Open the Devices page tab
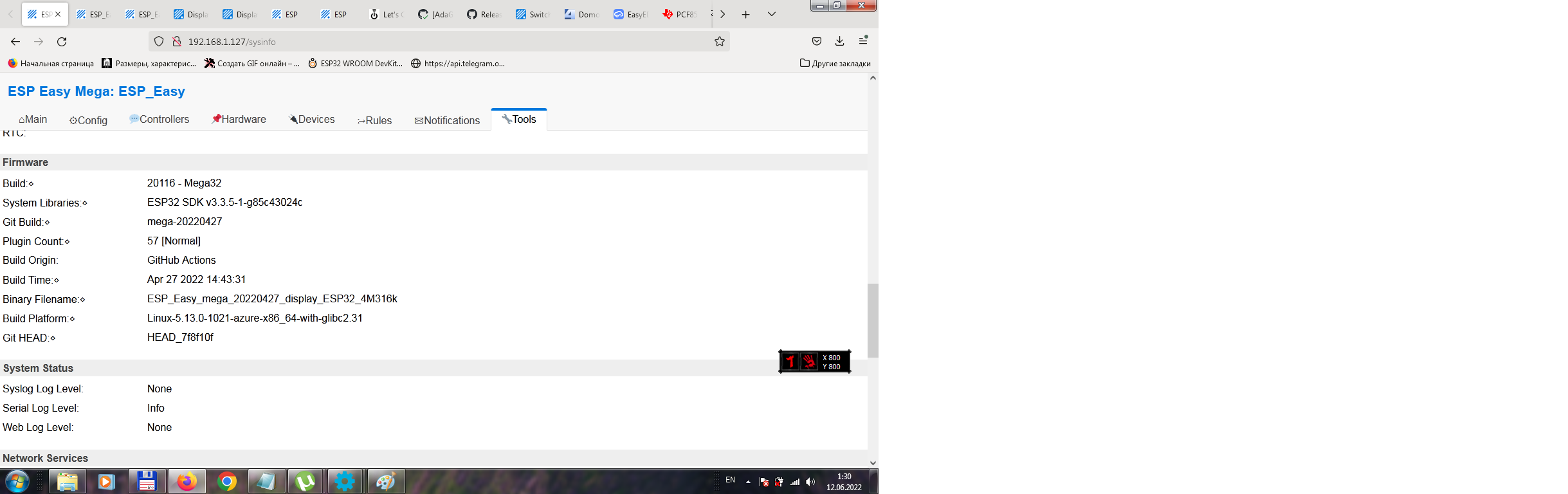1568x494 pixels. click(x=312, y=120)
